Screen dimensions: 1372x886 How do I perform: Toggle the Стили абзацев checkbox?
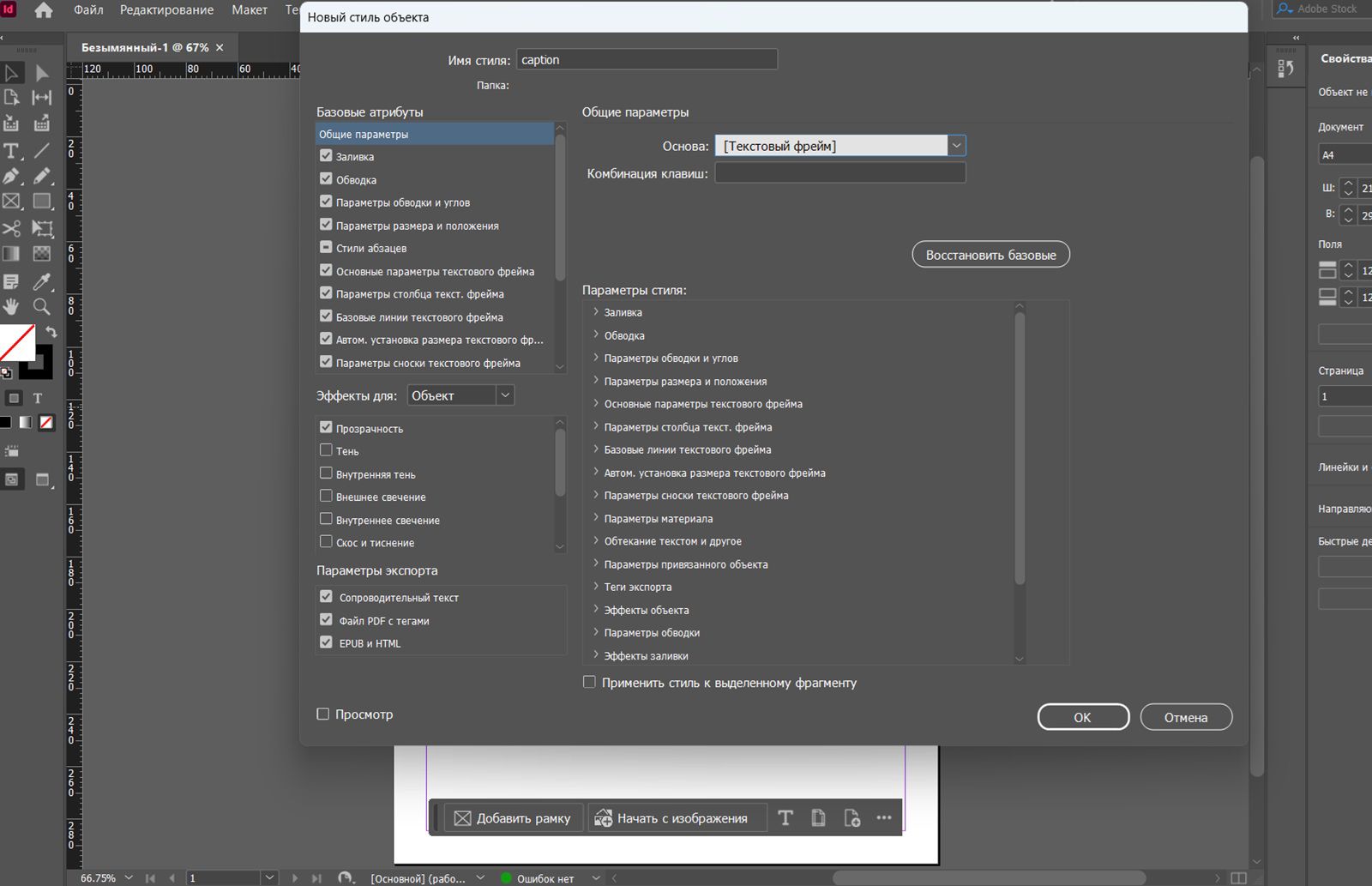pyautogui.click(x=326, y=247)
